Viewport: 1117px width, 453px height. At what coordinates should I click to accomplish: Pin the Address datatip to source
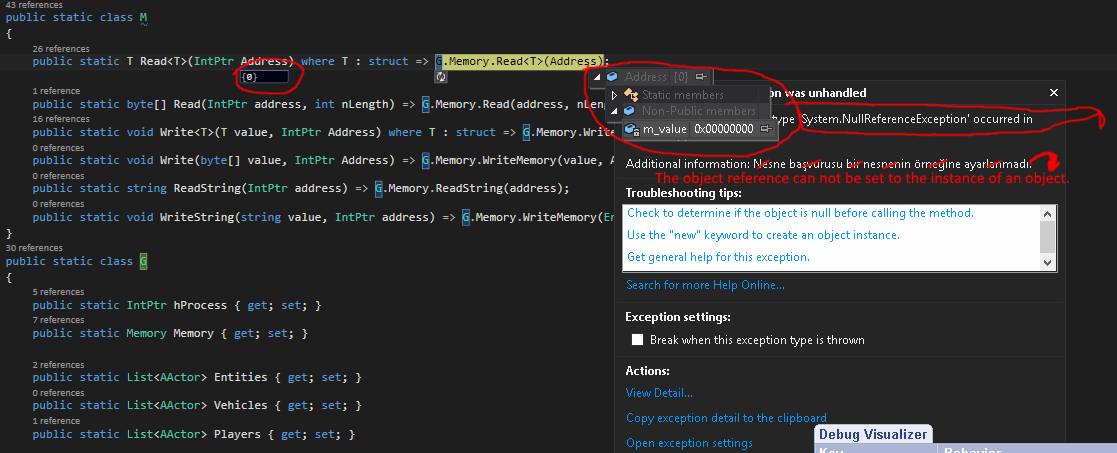pos(701,76)
